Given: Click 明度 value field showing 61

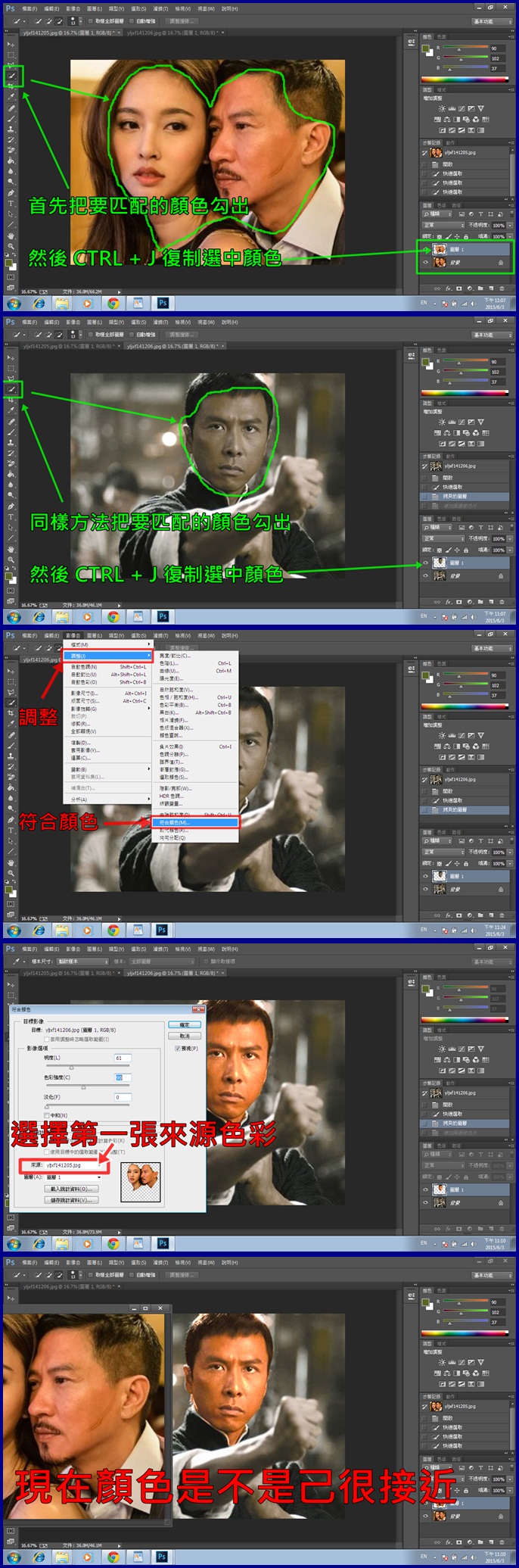Looking at the screenshot, I should tap(123, 1058).
